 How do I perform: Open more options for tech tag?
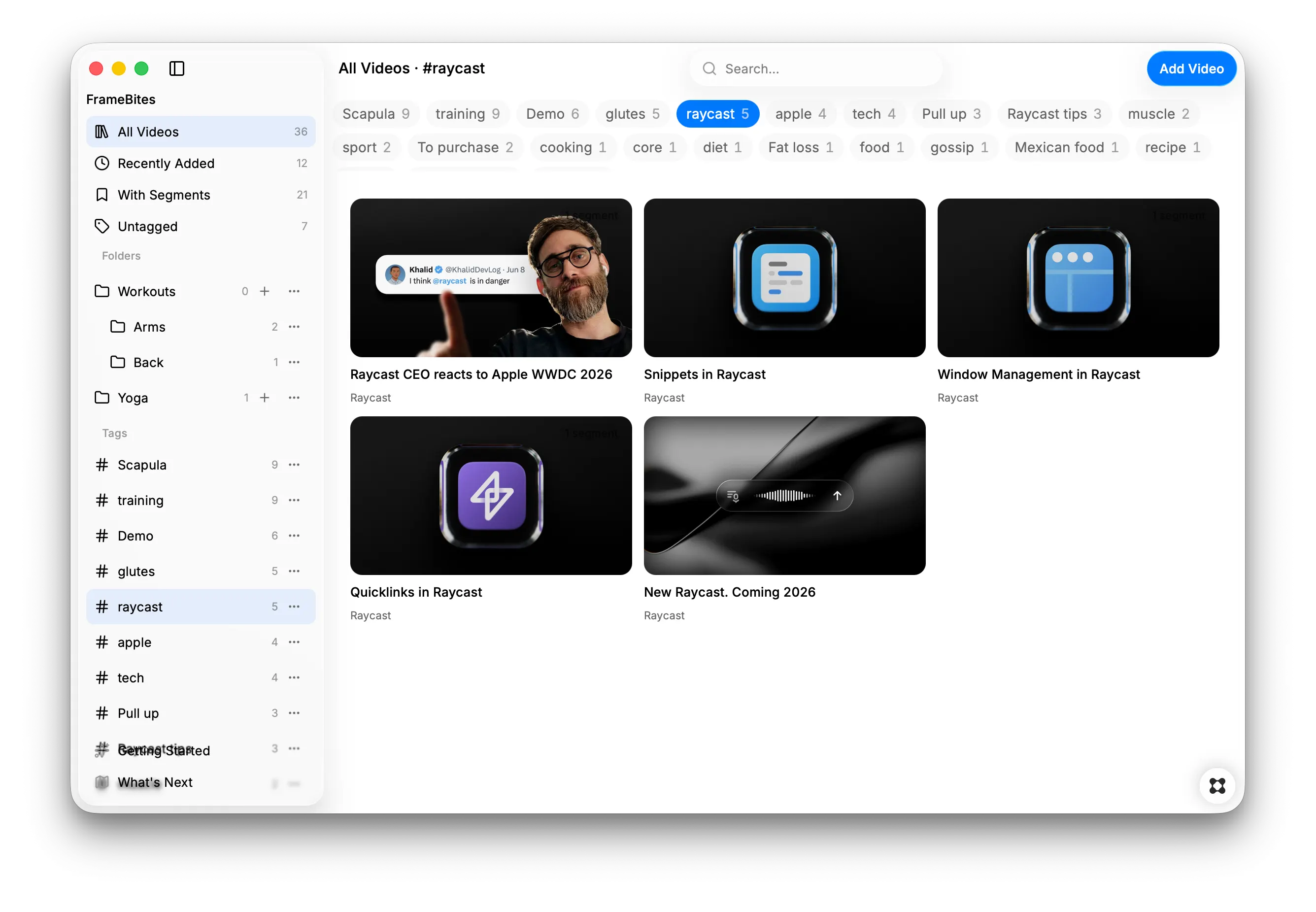294,677
